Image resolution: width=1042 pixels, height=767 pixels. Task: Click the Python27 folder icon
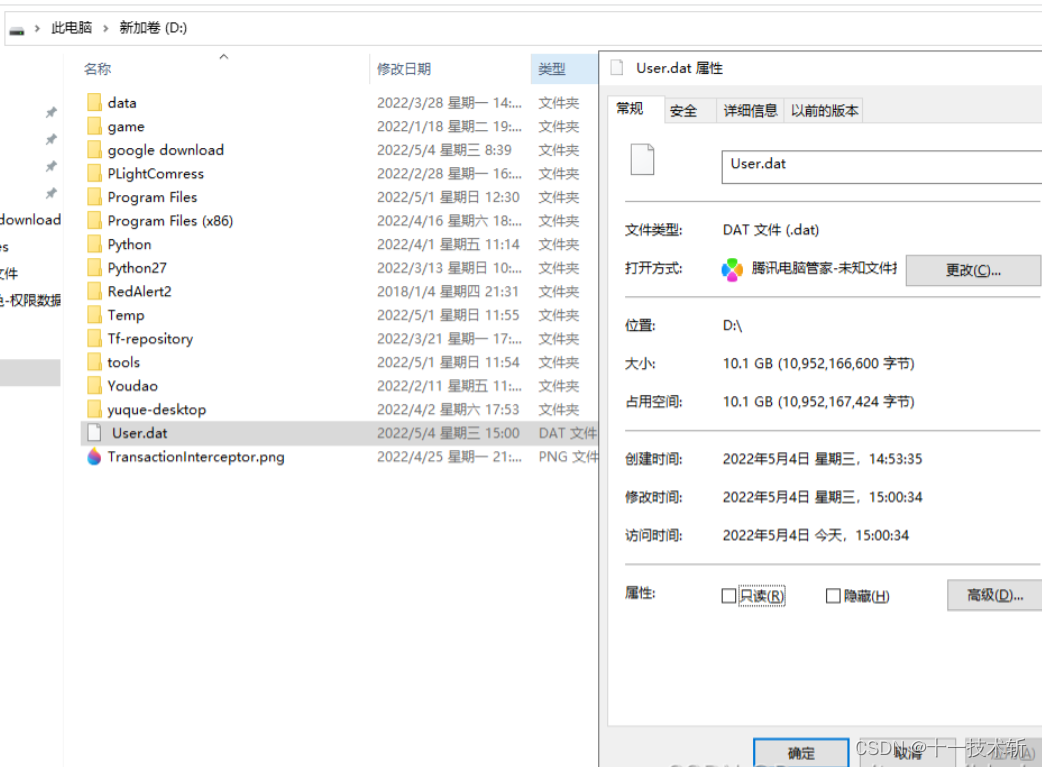point(94,268)
